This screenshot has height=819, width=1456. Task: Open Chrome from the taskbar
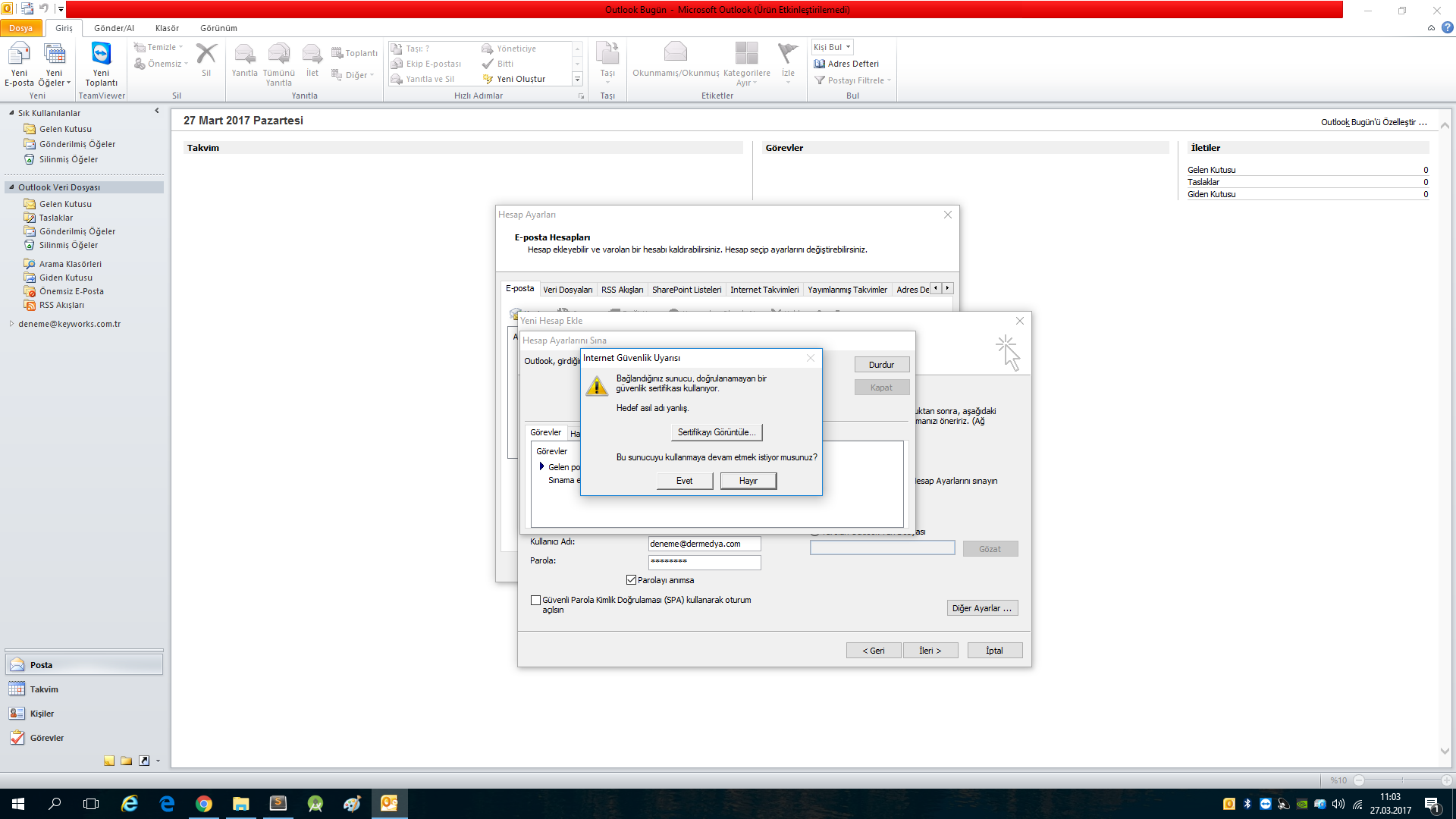(x=203, y=804)
